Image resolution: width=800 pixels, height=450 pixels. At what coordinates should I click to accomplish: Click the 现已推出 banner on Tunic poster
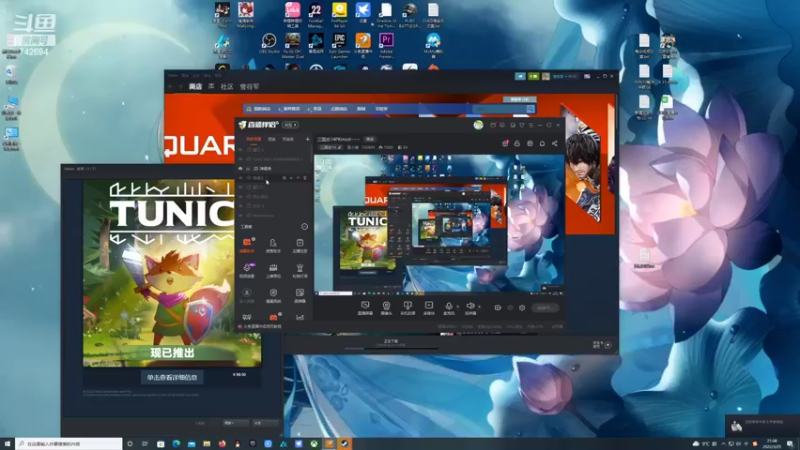pyautogui.click(x=172, y=353)
